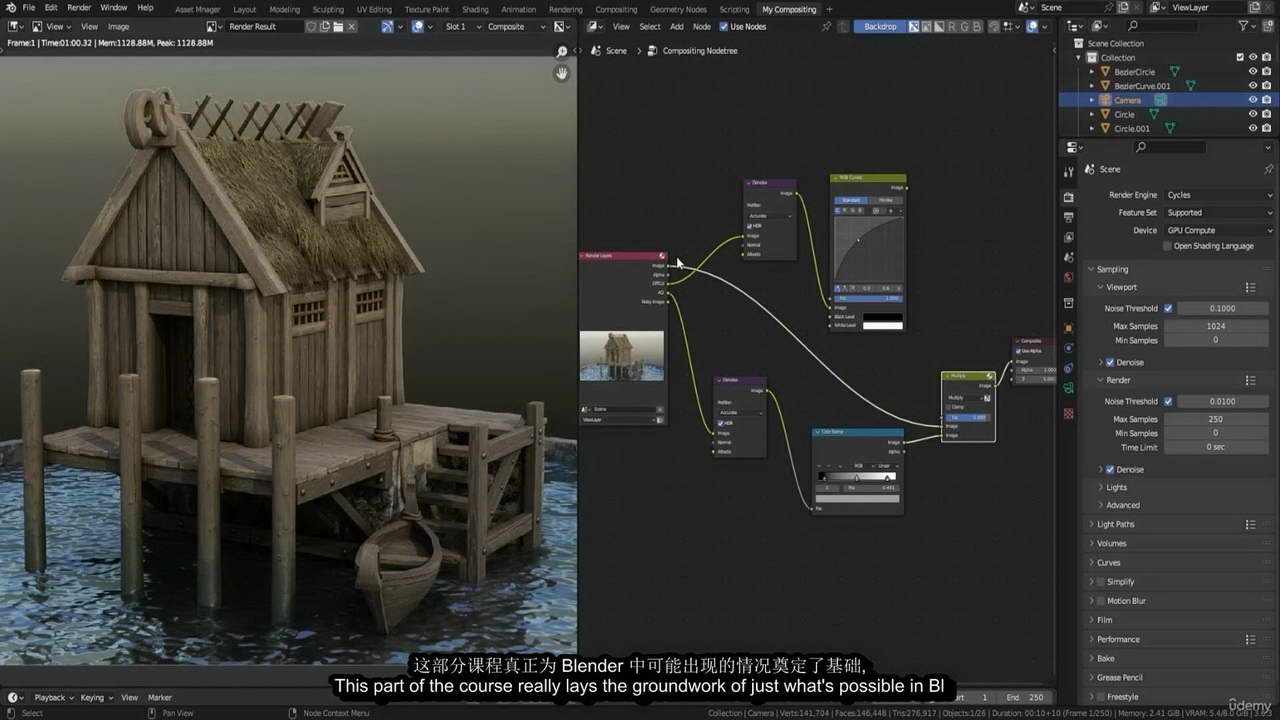Enable the Simplify checkbox
The height and width of the screenshot is (720, 1280).
pos(1100,582)
